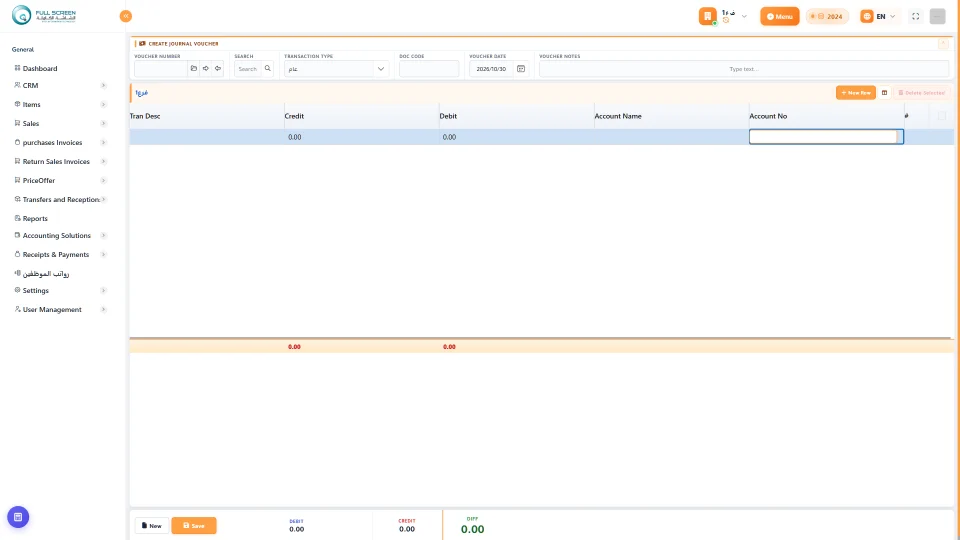The height and width of the screenshot is (540, 960).
Task: Click the Reports sidebar icon
Action: [17, 218]
